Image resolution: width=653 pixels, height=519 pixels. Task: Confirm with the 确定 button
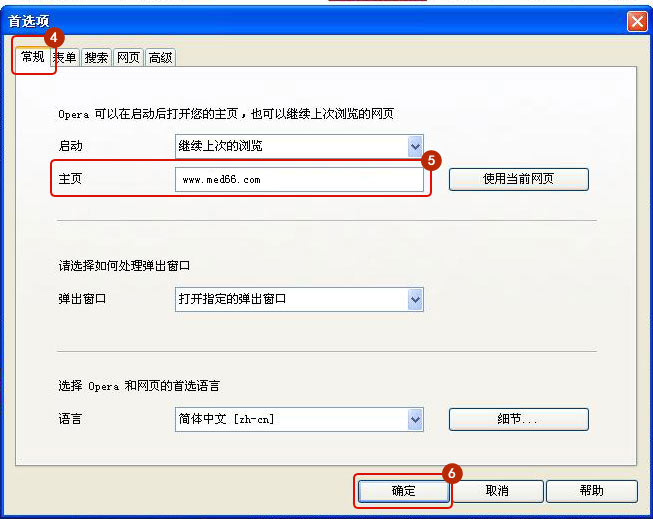pos(404,491)
